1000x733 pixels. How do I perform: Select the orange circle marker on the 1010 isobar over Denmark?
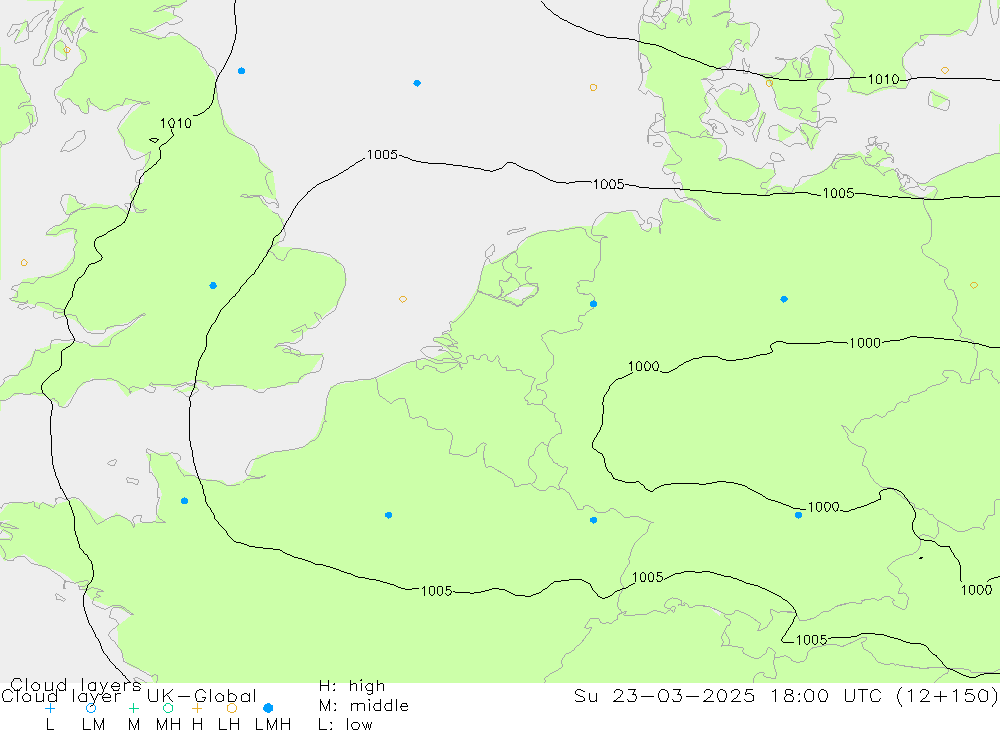(x=770, y=83)
